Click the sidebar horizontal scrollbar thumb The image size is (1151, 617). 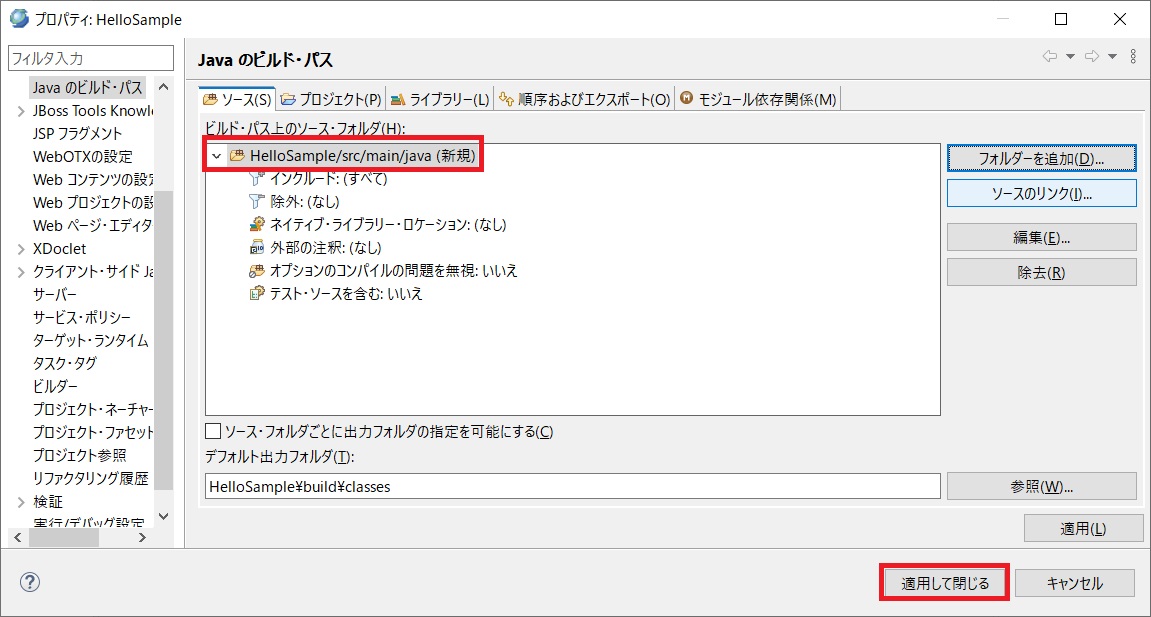coord(64,538)
